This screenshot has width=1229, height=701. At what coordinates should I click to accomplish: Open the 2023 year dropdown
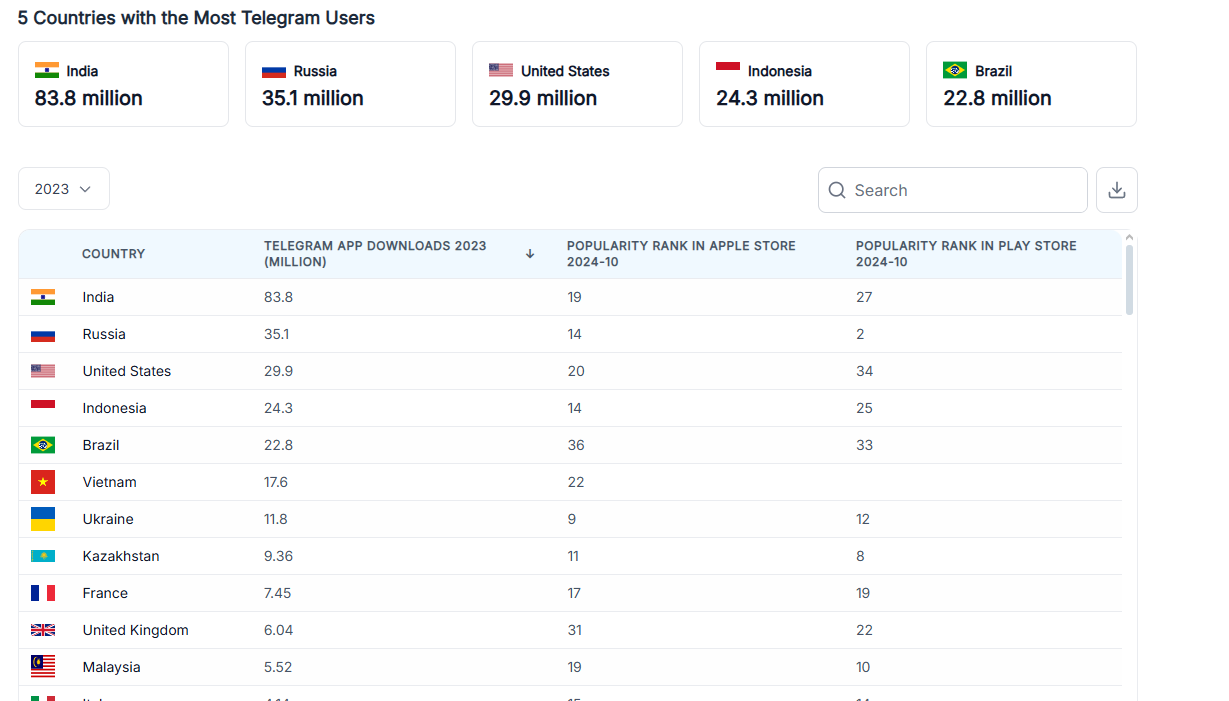pos(64,189)
